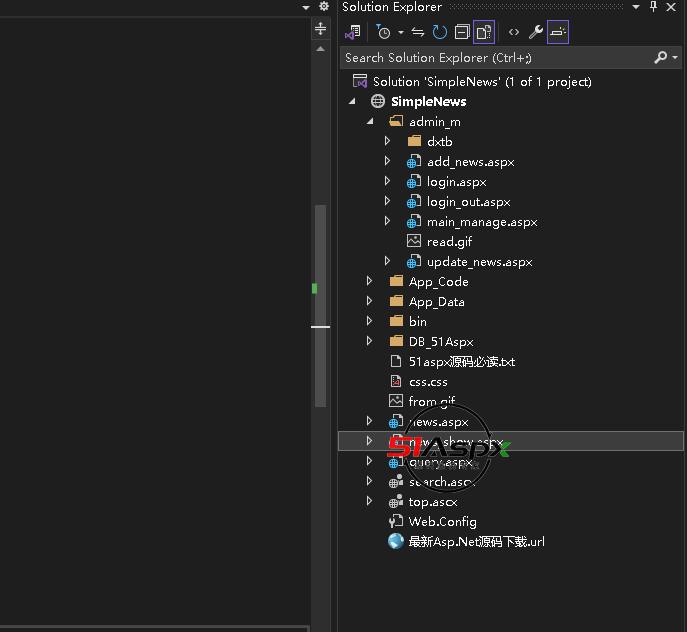
Task: Select top.ascx file
Action: coord(433,502)
